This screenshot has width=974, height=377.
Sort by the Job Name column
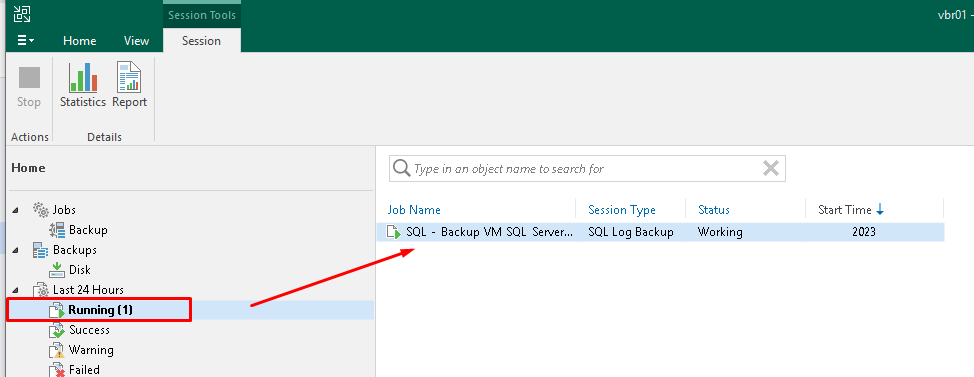click(x=414, y=210)
